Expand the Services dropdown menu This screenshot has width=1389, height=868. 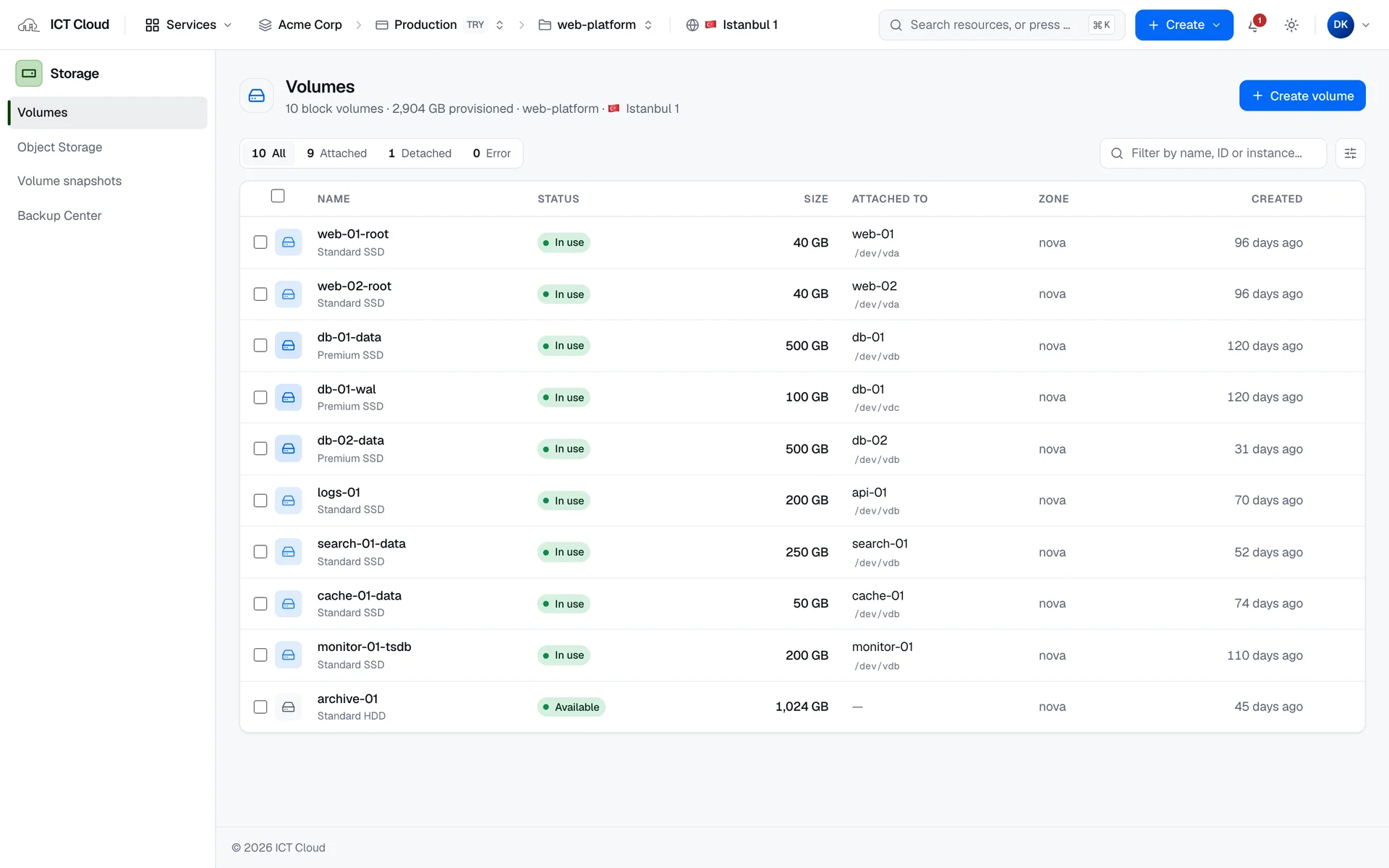pos(189,25)
